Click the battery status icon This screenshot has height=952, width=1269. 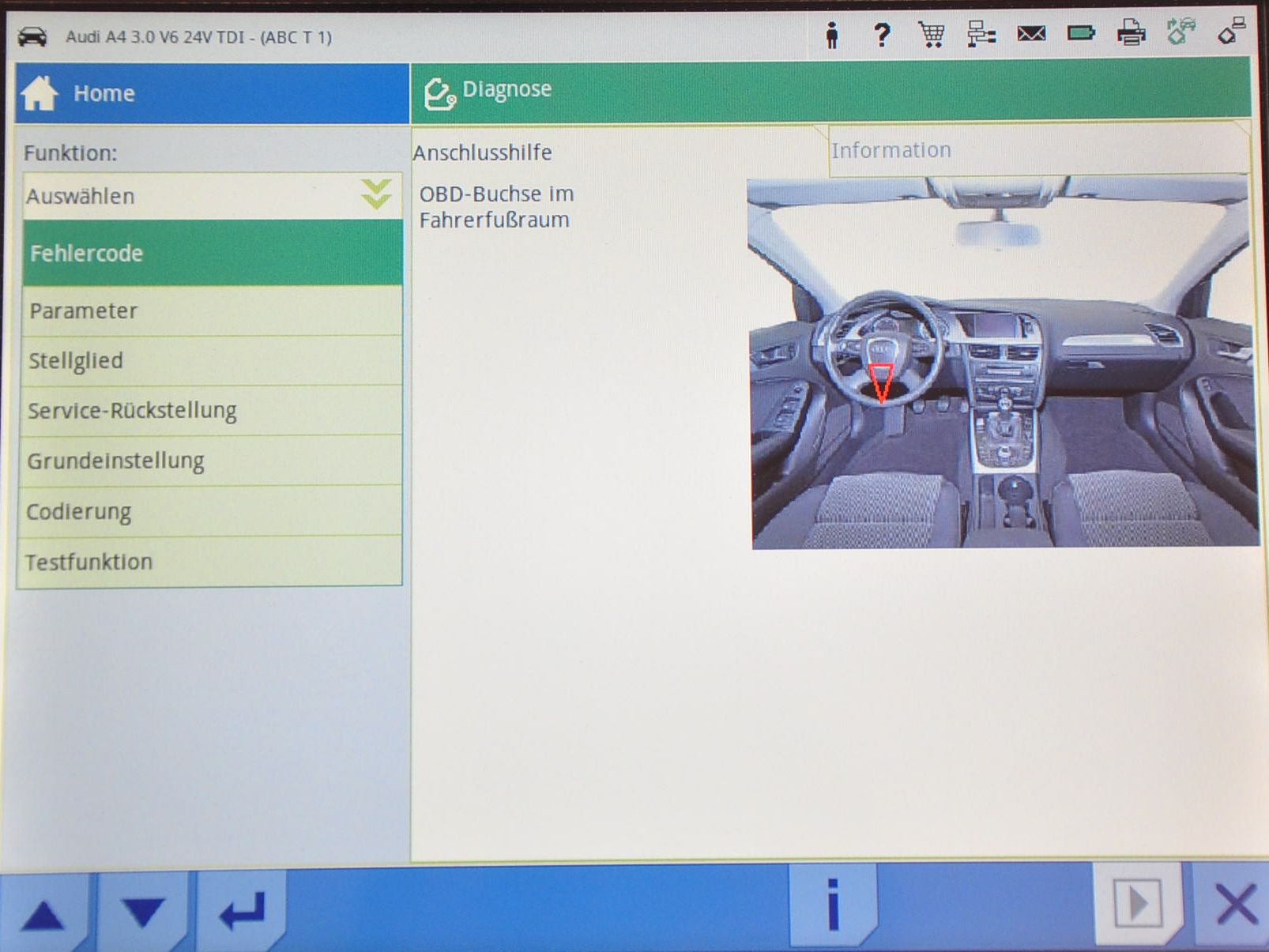(1080, 33)
